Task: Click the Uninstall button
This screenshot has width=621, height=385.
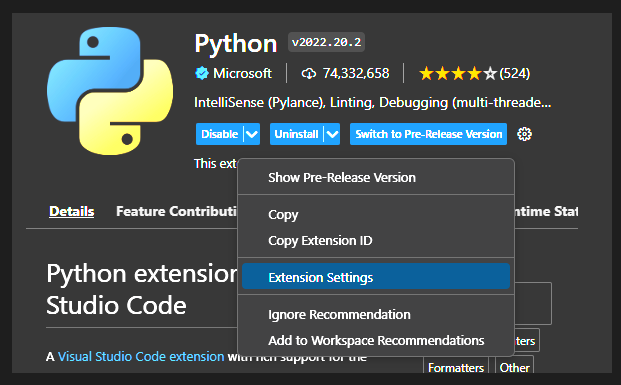Action: [297, 134]
